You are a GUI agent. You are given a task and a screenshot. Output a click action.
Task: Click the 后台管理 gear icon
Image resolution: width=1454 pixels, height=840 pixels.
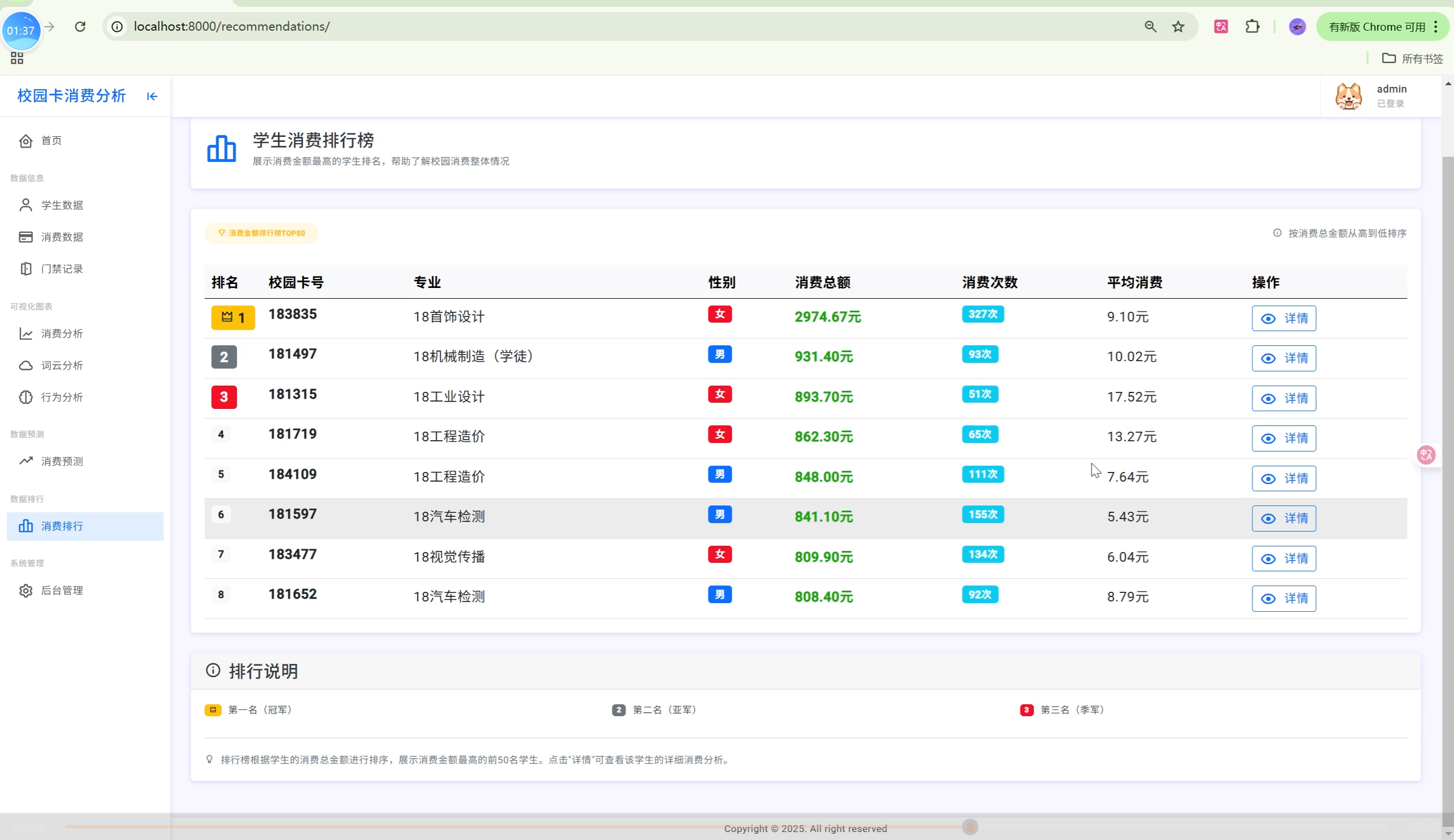coord(26,590)
